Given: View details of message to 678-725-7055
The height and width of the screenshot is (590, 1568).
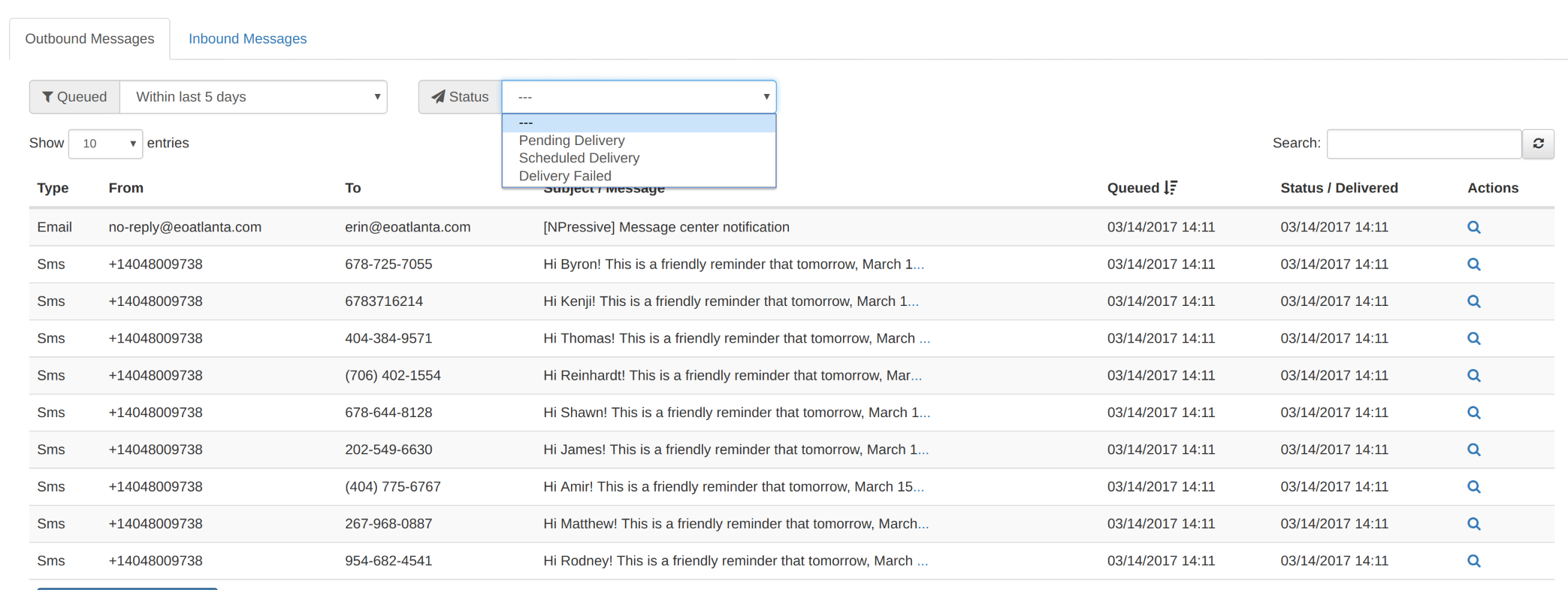Looking at the screenshot, I should (1473, 265).
